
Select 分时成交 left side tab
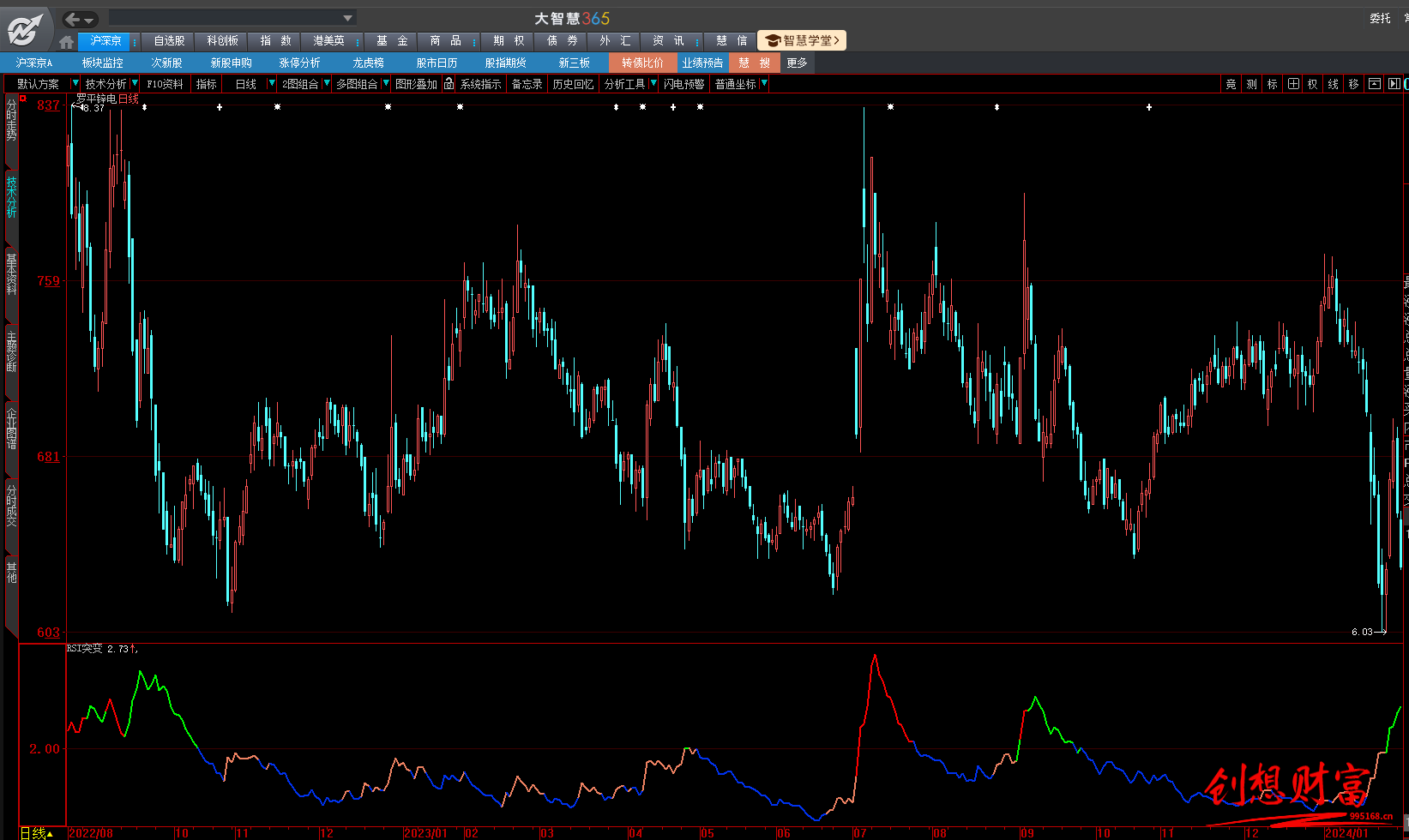point(11,506)
